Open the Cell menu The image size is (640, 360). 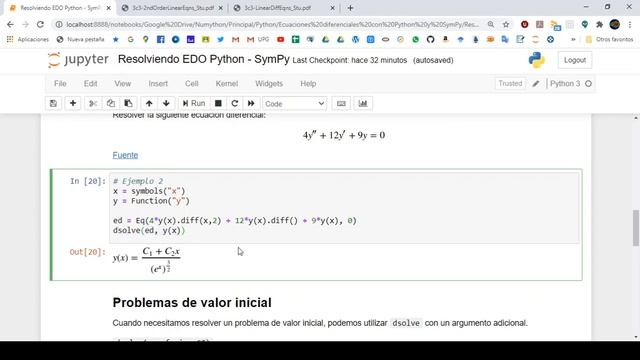tap(191, 83)
